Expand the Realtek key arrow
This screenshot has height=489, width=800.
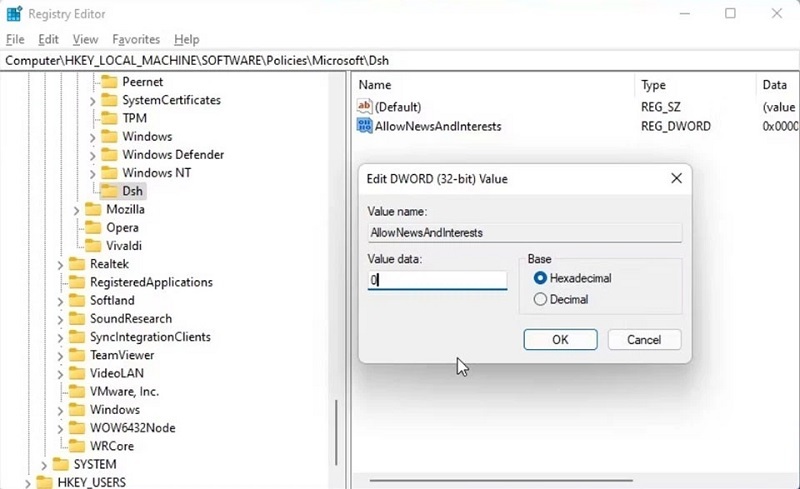click(x=61, y=264)
